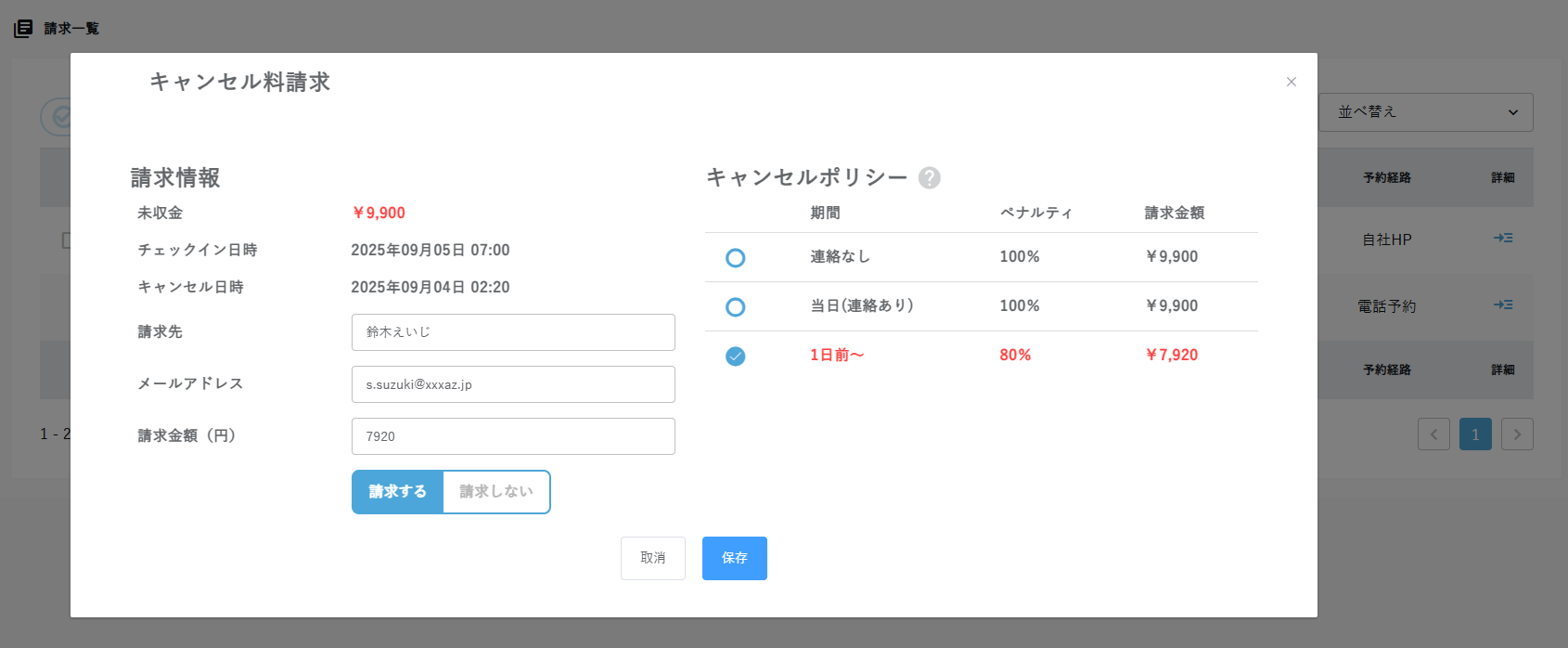Choose the 請求する toggle option
Viewport: 1568px width, 648px height.
click(x=398, y=492)
